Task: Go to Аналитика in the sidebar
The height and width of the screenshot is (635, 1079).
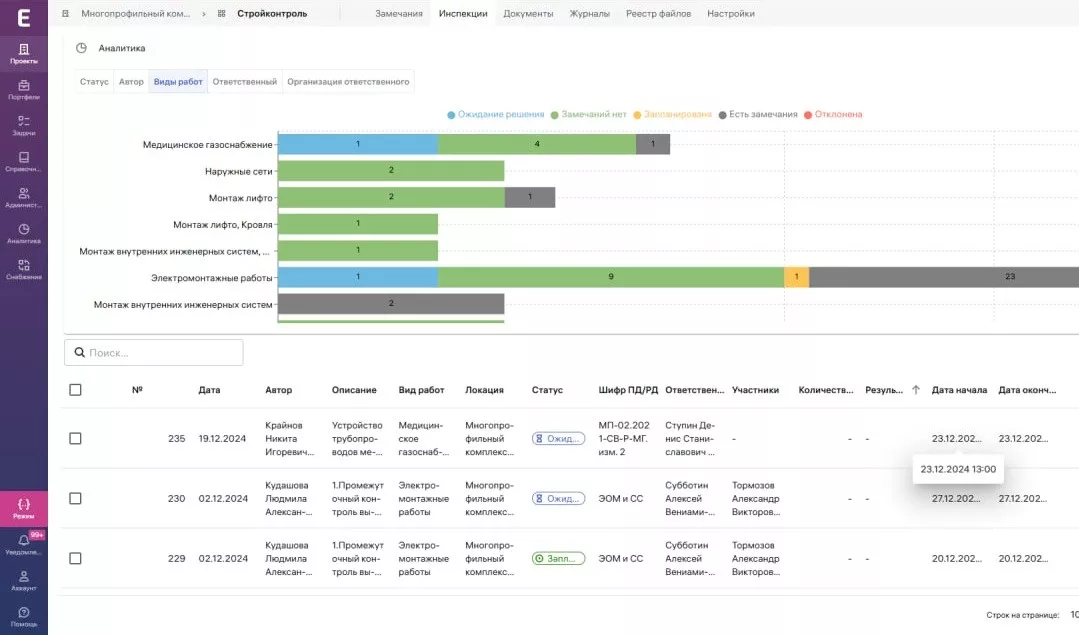Action: 23,234
